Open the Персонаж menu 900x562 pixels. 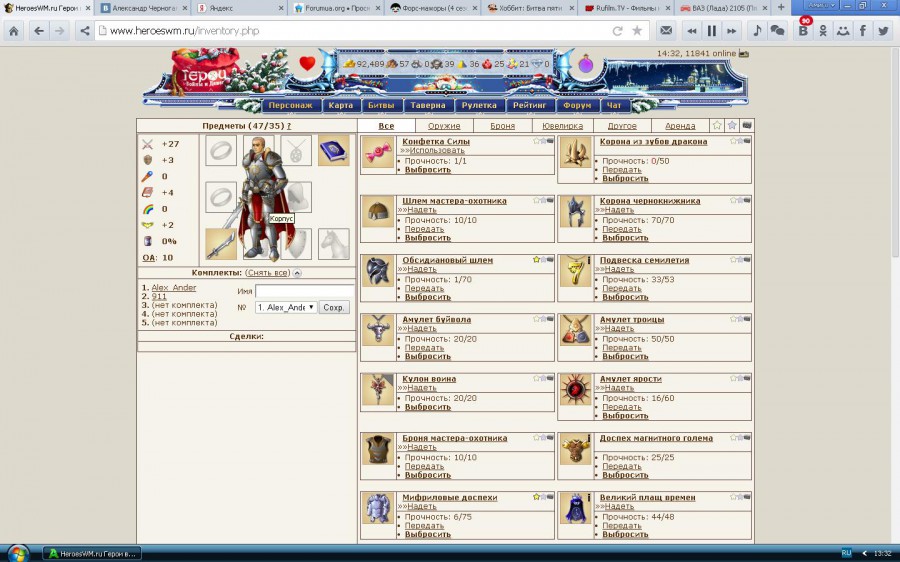point(290,106)
